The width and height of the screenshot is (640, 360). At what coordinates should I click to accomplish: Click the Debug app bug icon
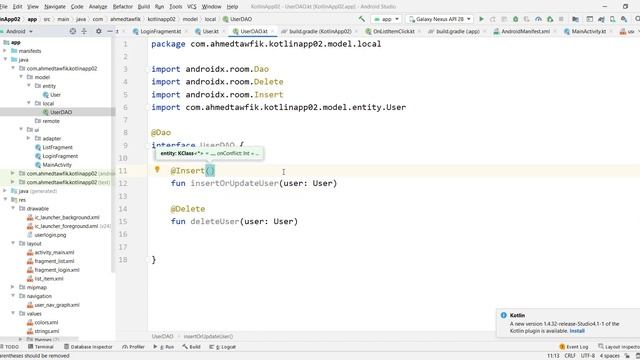[516, 19]
